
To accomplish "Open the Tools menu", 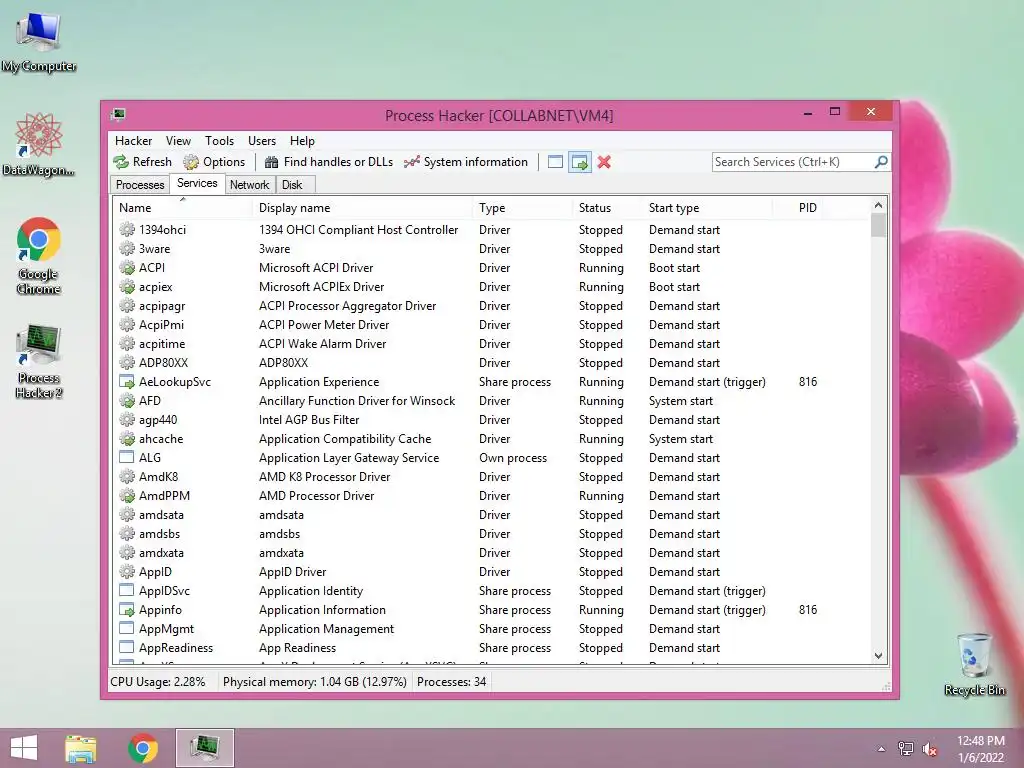I will (x=219, y=140).
